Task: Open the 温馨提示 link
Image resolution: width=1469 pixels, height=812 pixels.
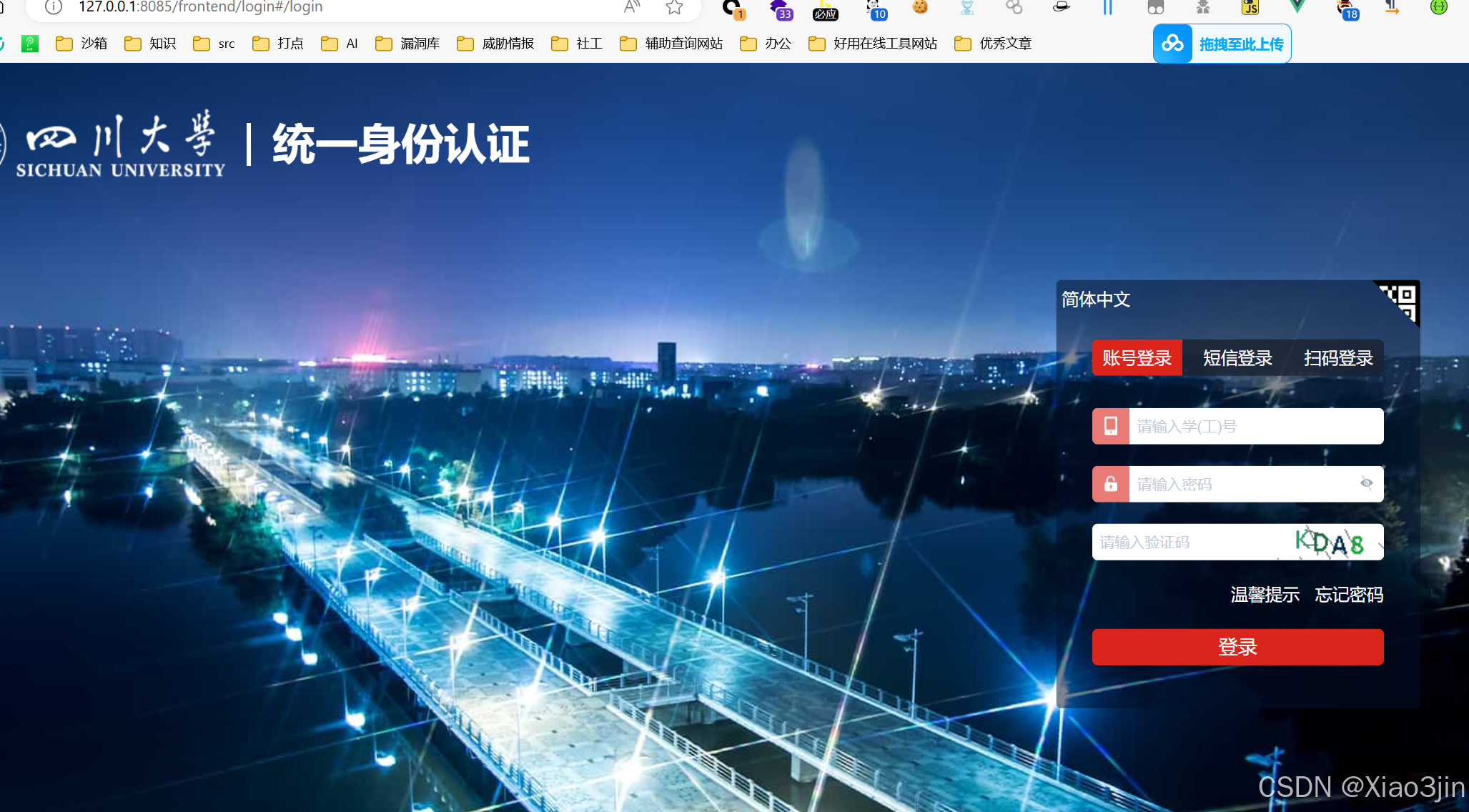Action: (x=1265, y=594)
